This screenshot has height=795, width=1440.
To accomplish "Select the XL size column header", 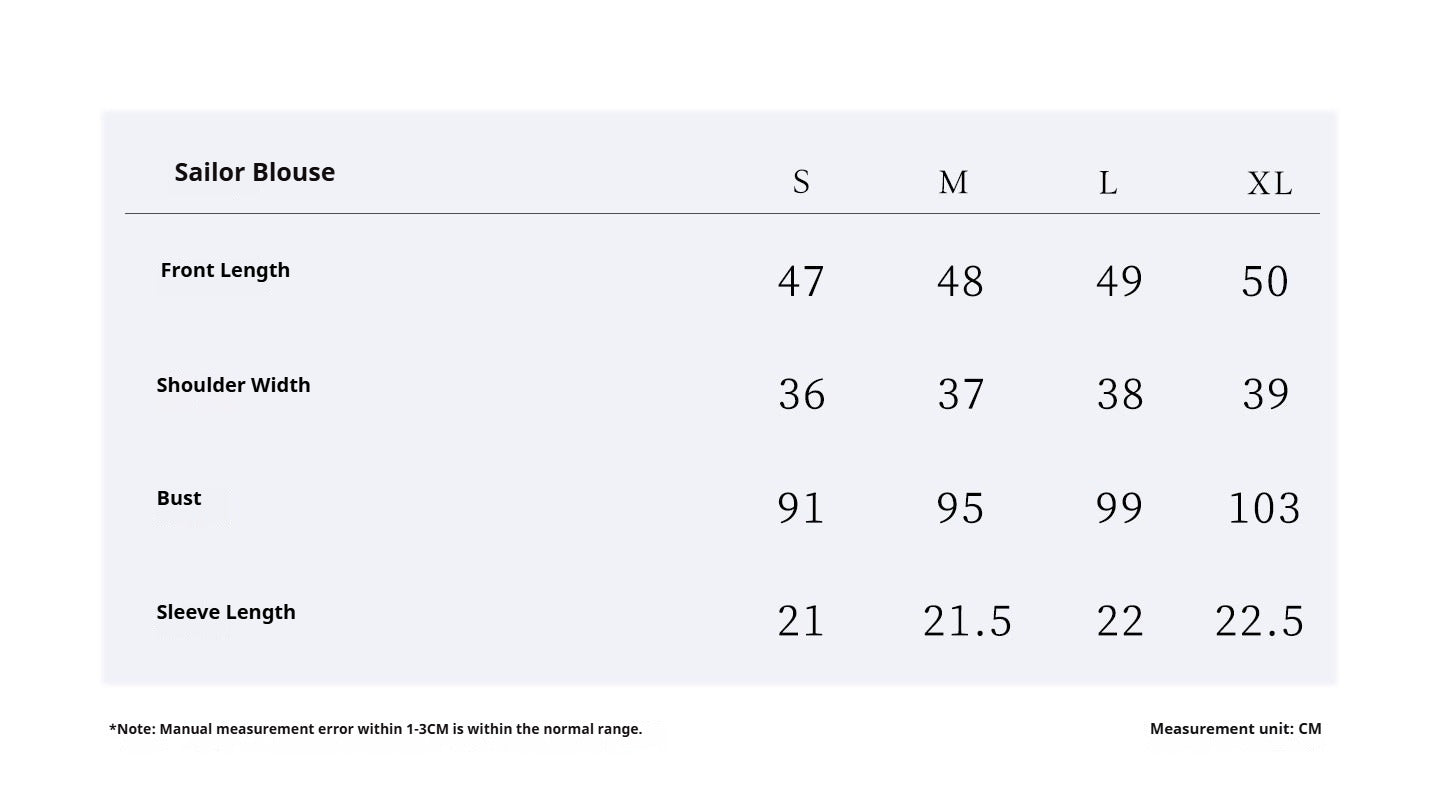I will click(x=1269, y=183).
